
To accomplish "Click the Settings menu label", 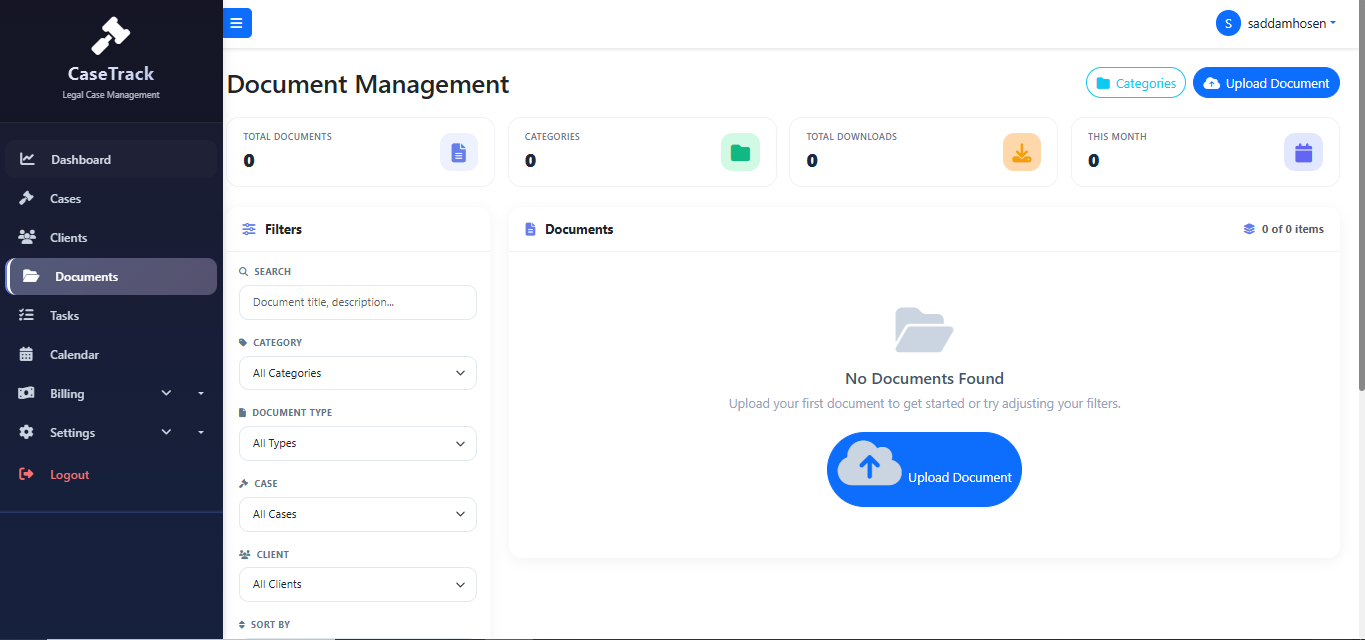I will point(73,433).
